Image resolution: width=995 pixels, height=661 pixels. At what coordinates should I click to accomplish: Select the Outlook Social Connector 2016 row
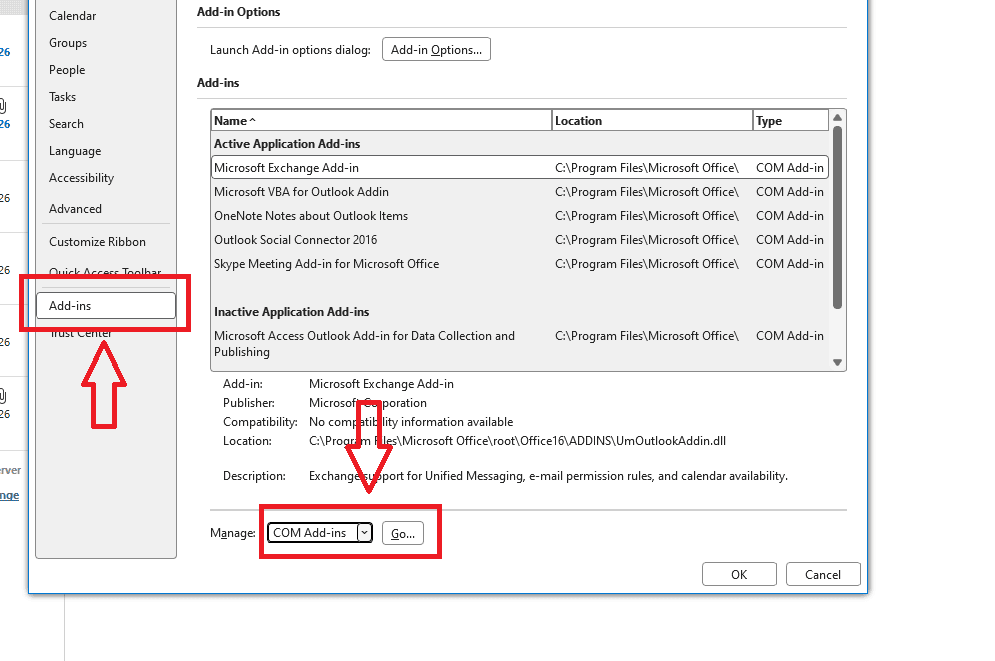pos(520,240)
